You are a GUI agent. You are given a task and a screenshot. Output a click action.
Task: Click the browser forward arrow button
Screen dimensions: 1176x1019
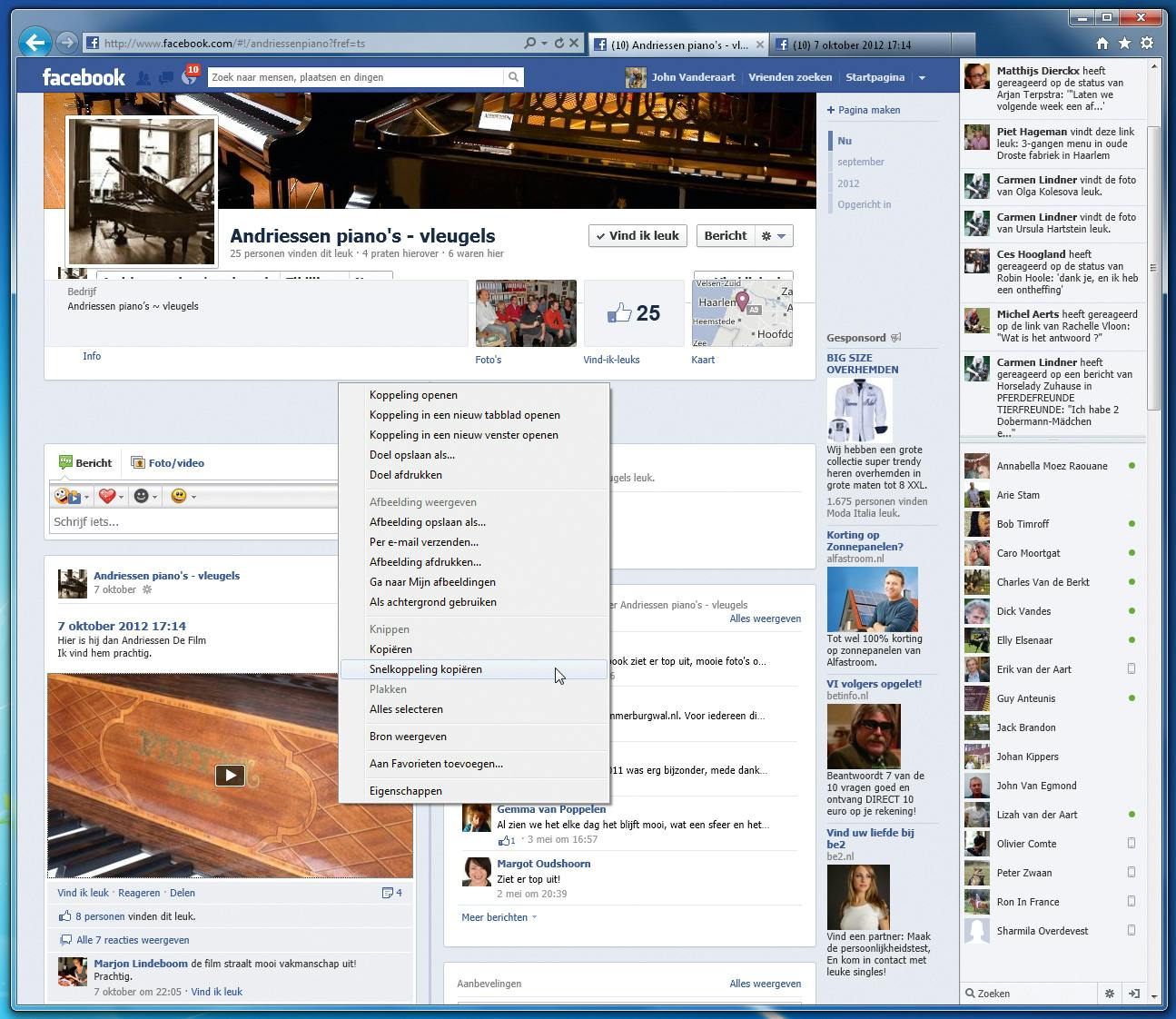pos(66,42)
